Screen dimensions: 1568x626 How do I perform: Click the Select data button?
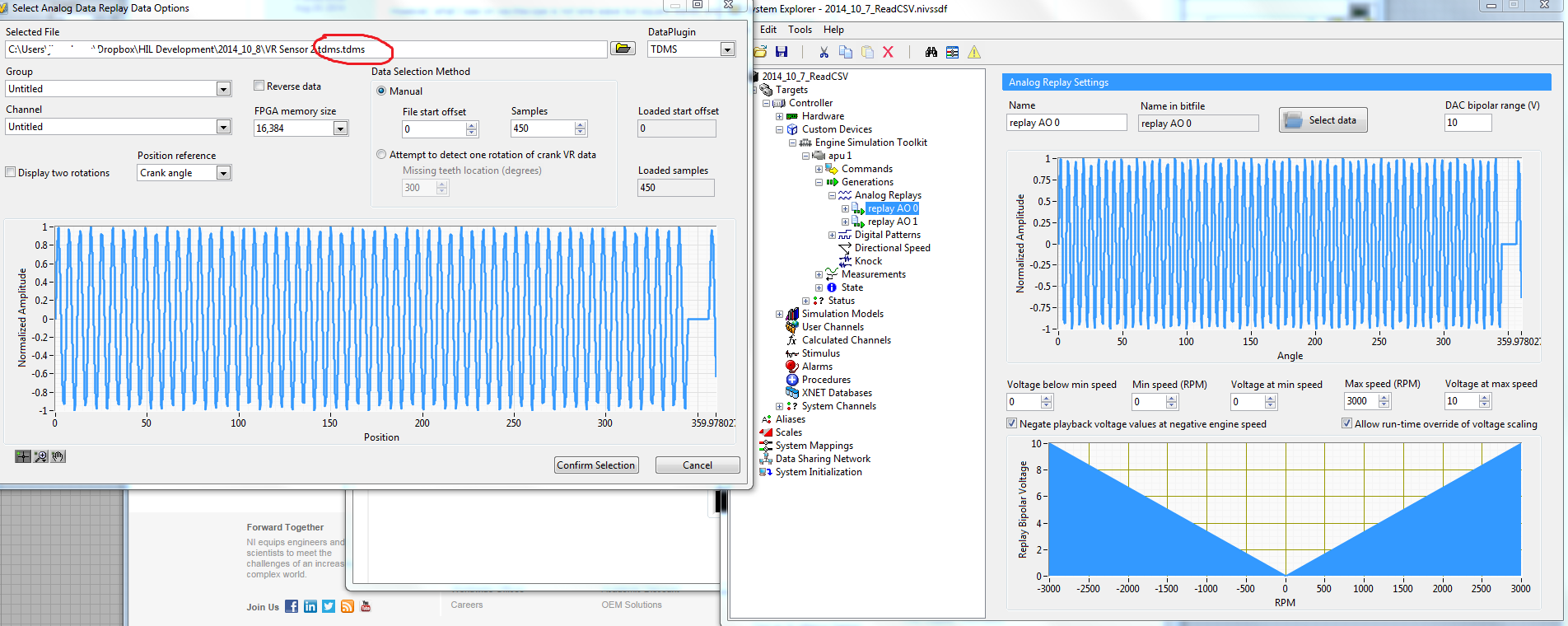tap(1323, 120)
